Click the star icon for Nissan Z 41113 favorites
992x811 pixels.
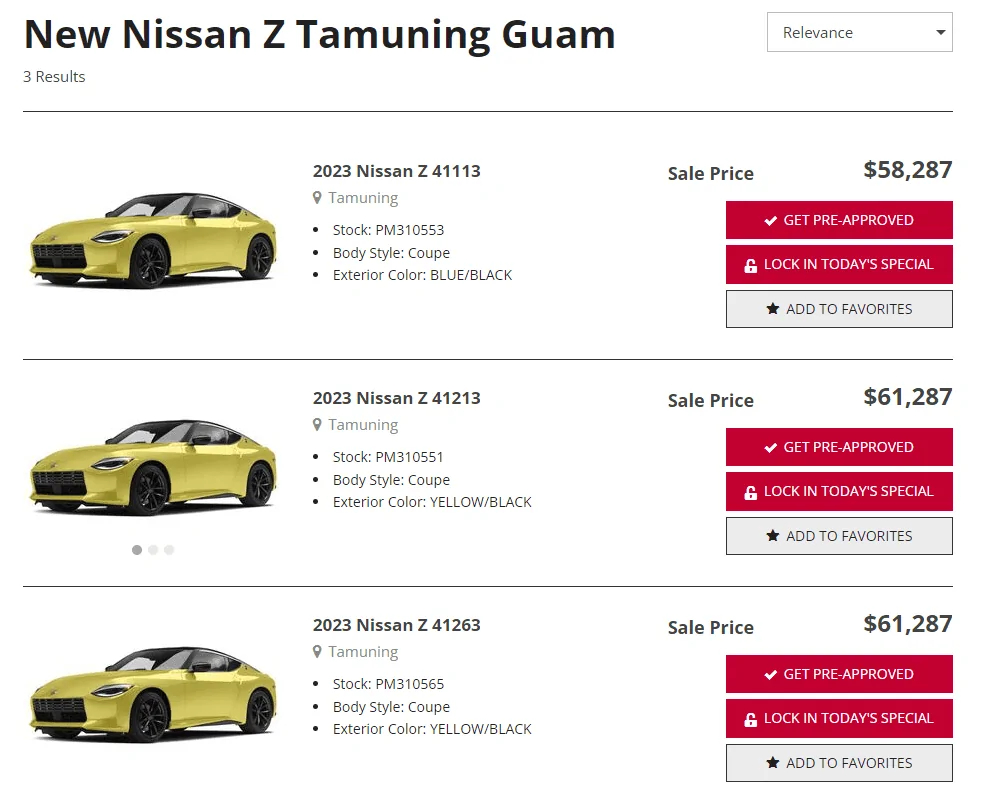(772, 309)
